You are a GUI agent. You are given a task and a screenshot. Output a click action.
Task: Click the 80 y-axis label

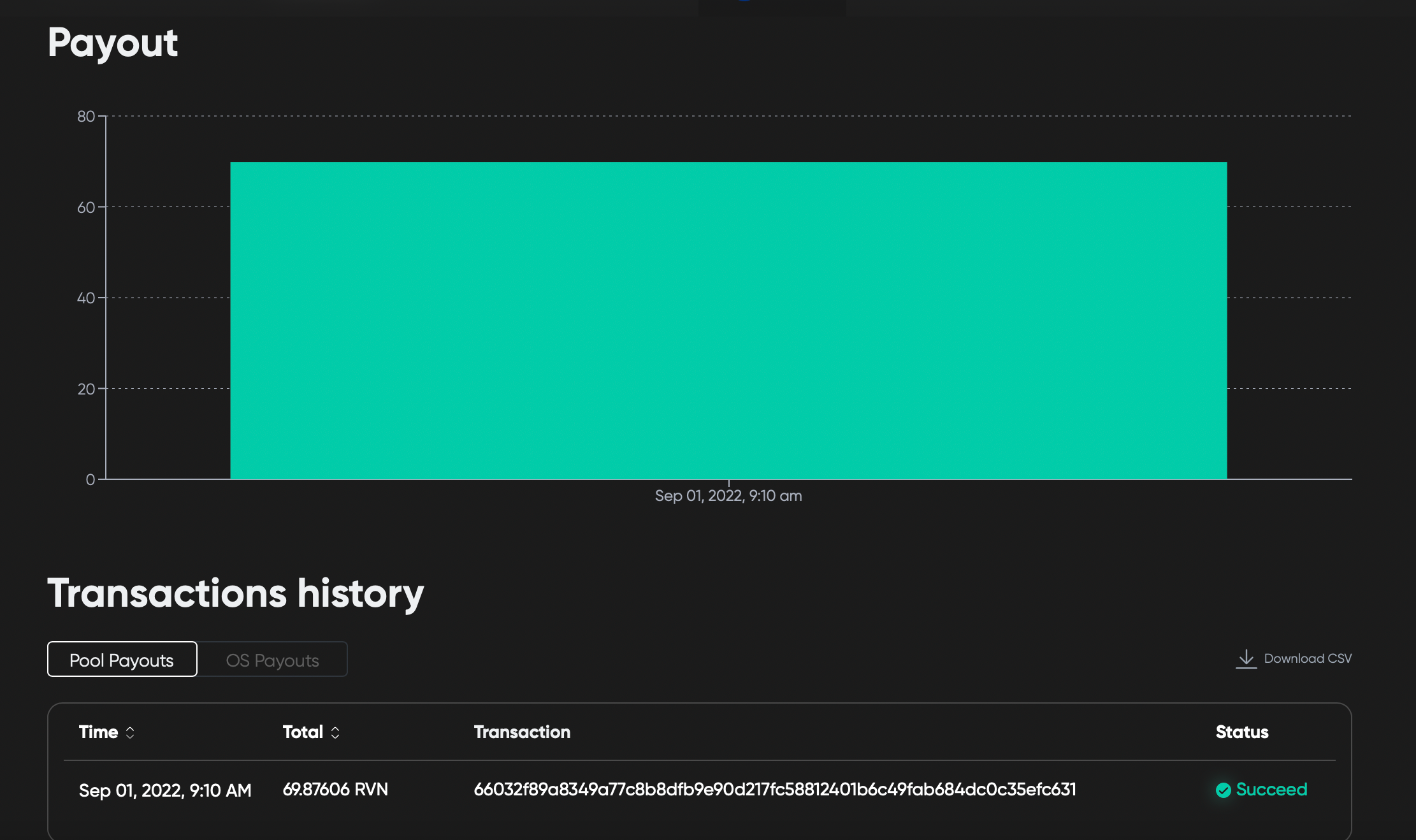pyautogui.click(x=86, y=116)
